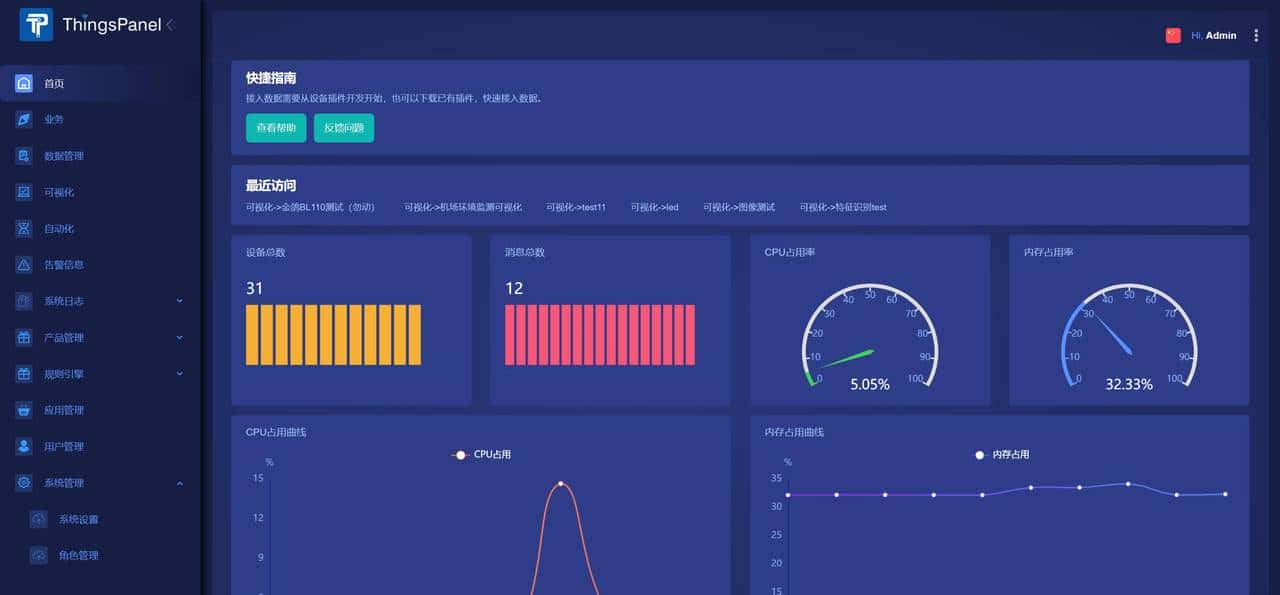Image resolution: width=1280 pixels, height=595 pixels.
Task: Open the 角色管理 submenu item
Action: click(78, 555)
